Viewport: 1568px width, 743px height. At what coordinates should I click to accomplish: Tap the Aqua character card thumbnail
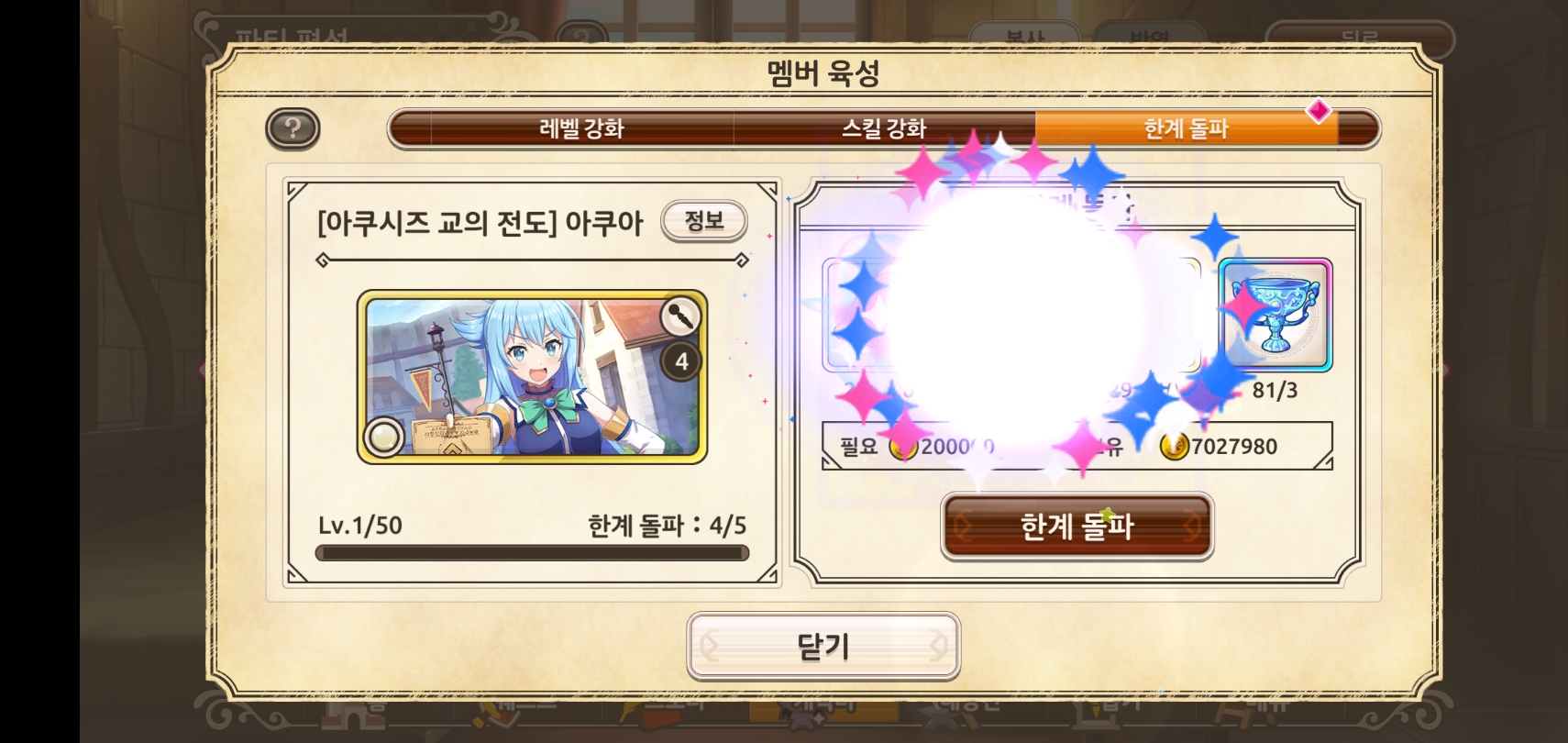click(x=532, y=377)
